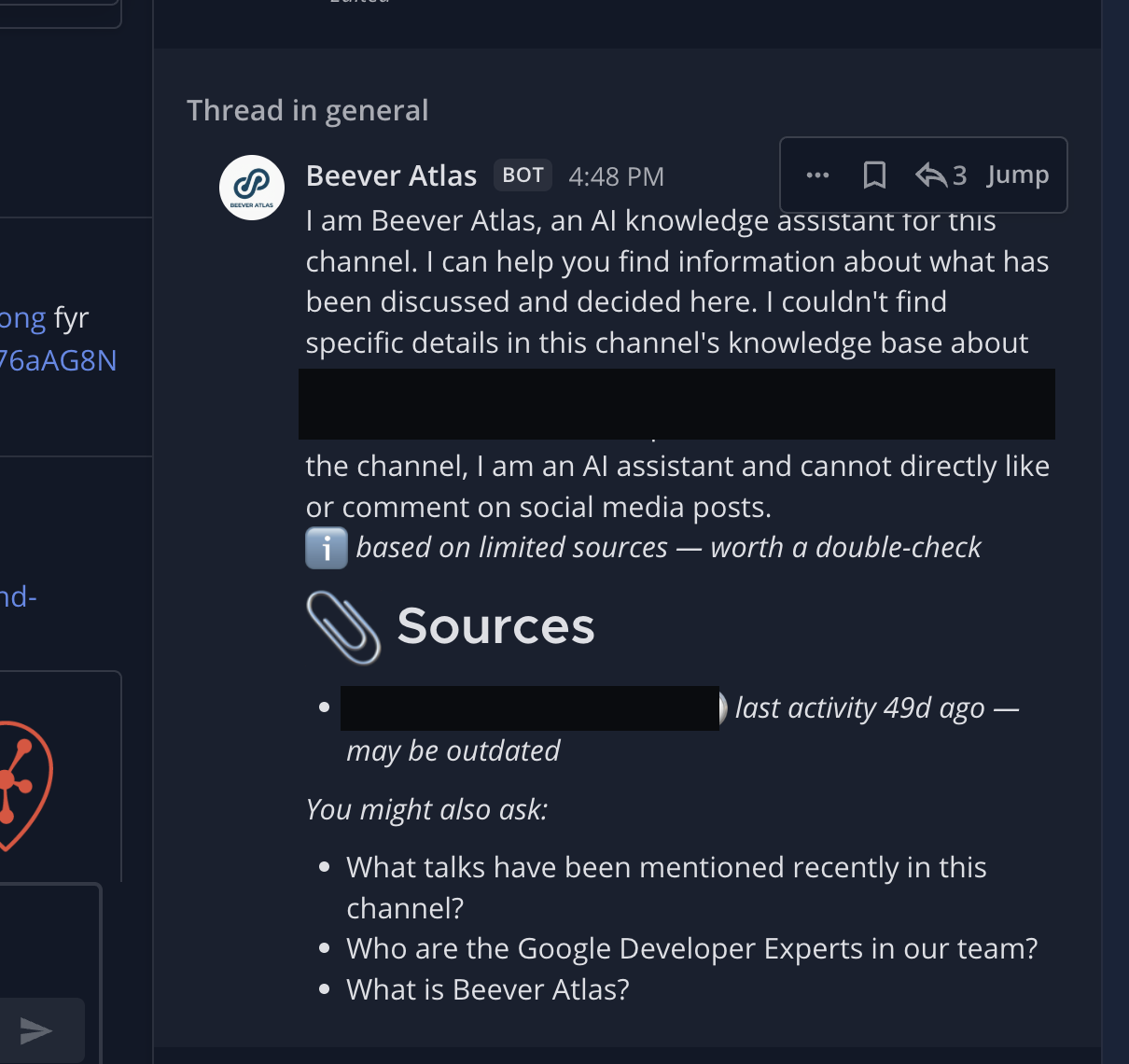Screen dimensions: 1129x1064
Task: Send message with the paper plane button
Action: click(x=37, y=1030)
